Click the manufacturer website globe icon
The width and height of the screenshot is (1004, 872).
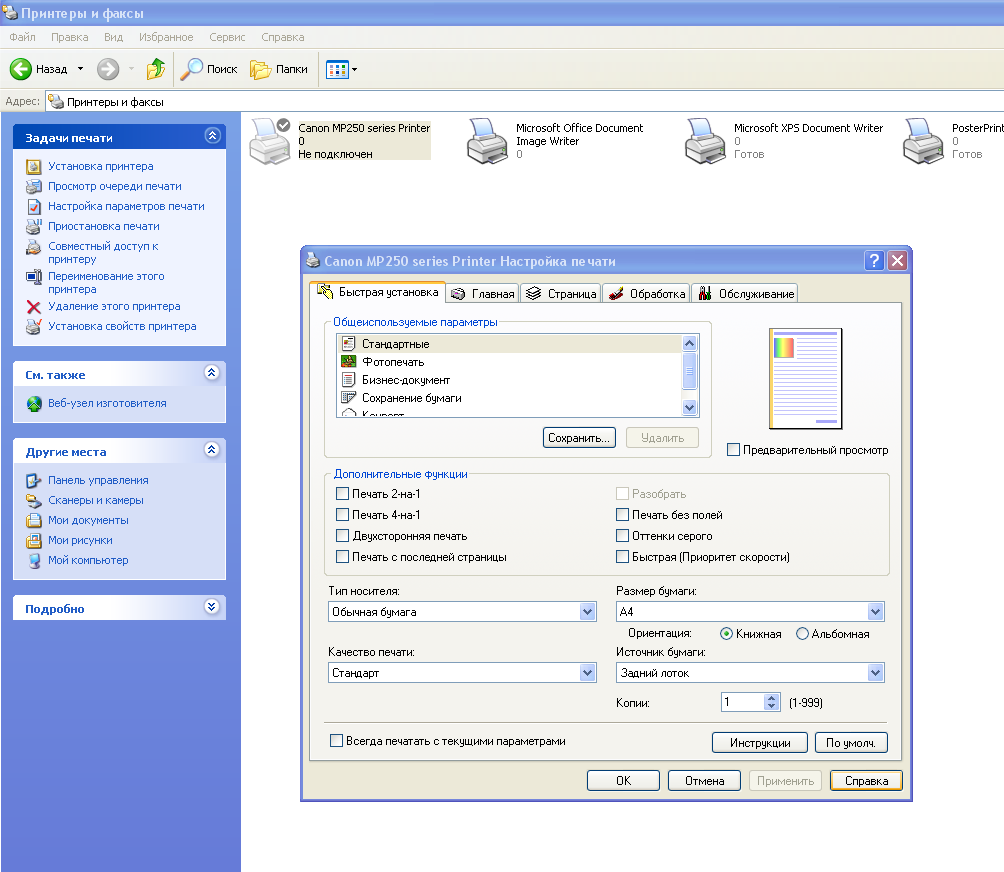pos(34,403)
